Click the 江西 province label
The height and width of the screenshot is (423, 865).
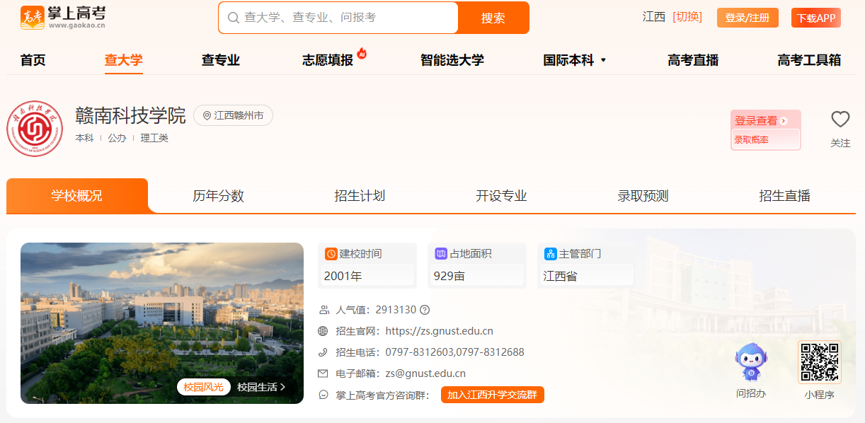point(654,17)
